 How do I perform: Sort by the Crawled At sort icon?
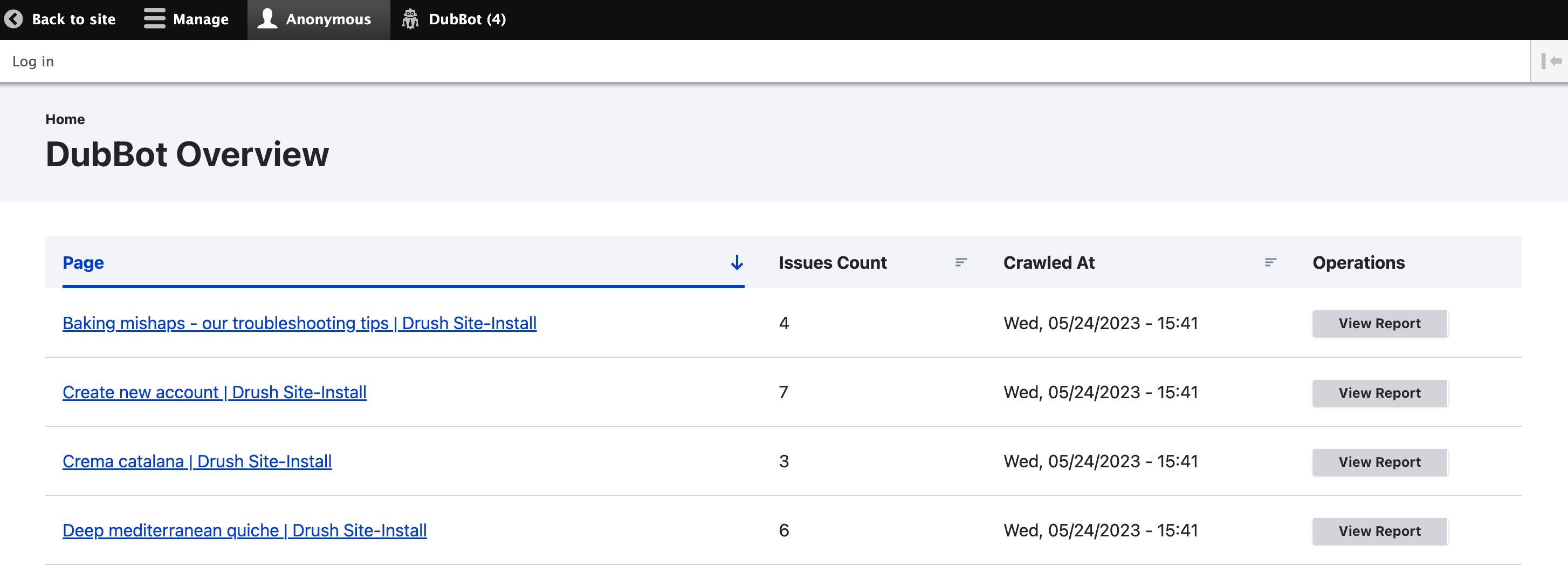1270,263
